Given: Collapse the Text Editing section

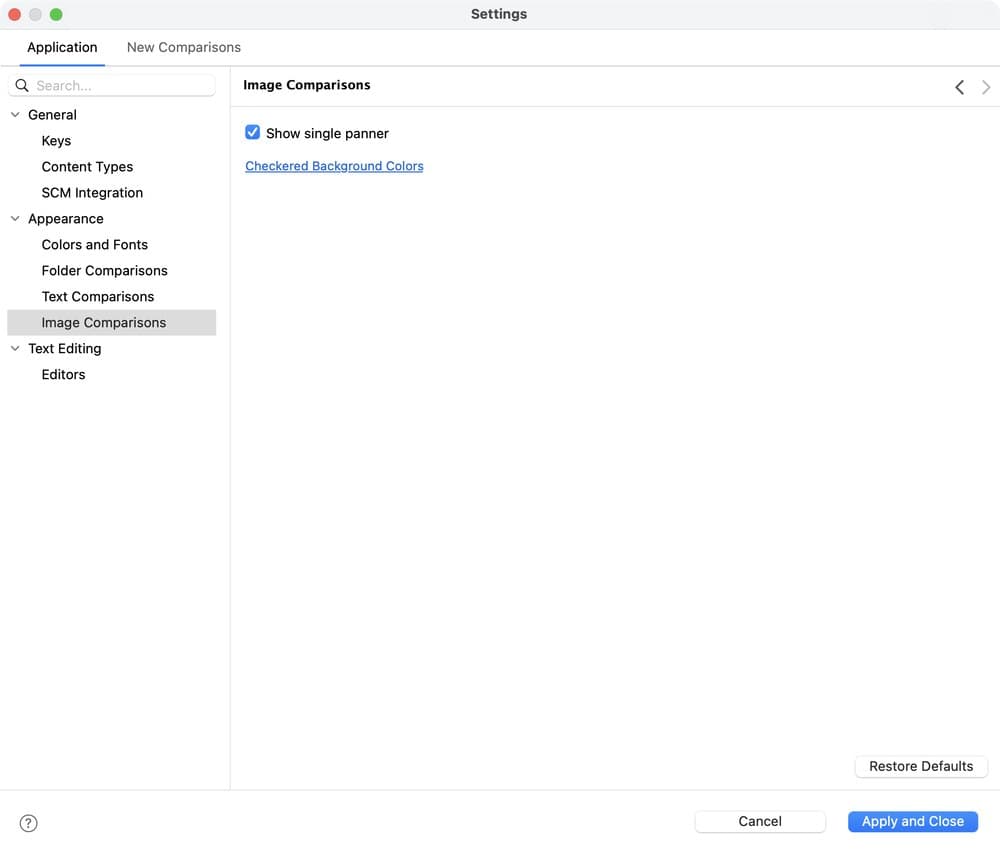Looking at the screenshot, I should (15, 349).
